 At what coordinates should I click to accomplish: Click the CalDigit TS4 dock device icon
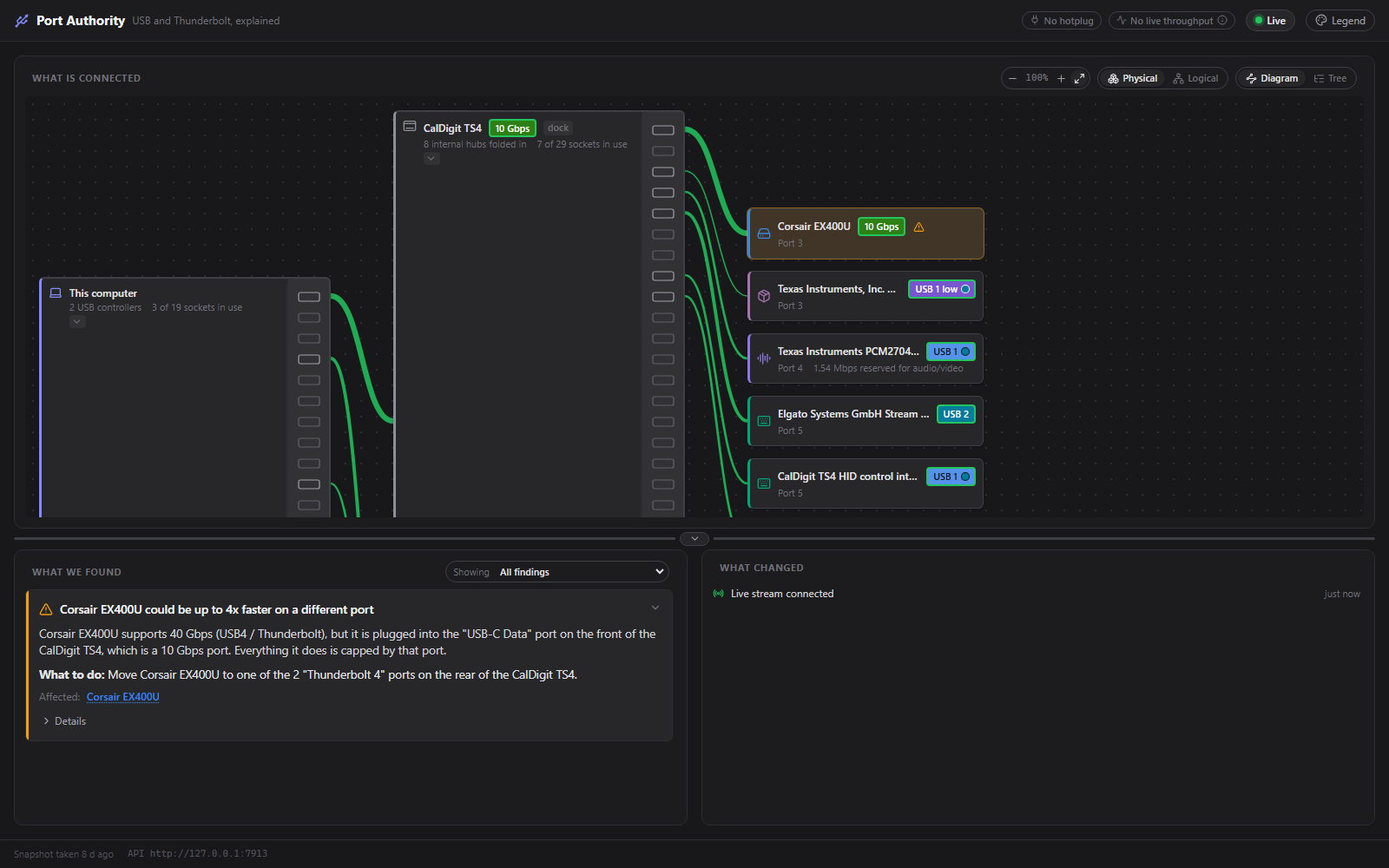click(x=410, y=127)
